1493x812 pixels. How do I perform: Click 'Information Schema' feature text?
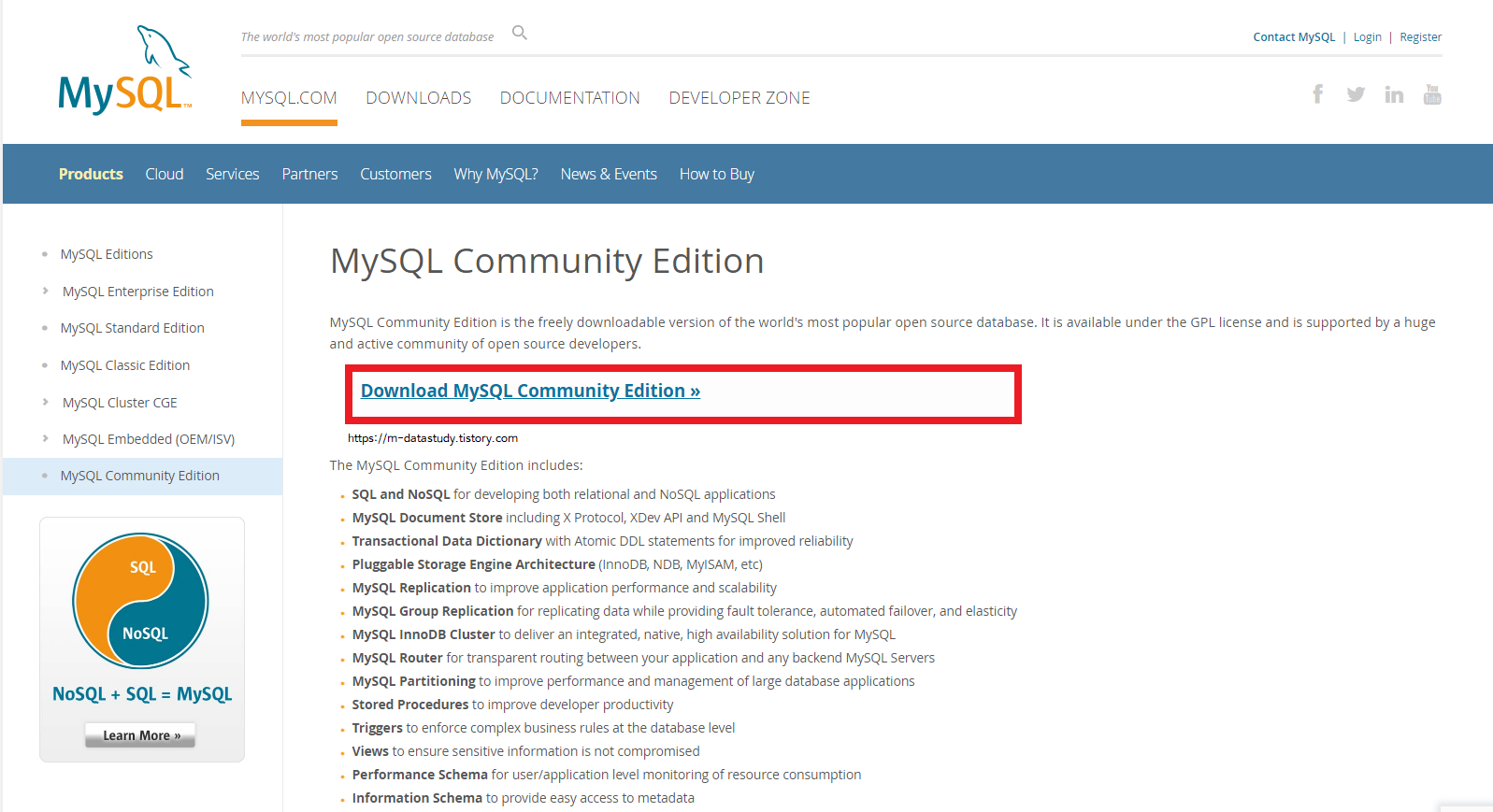click(x=417, y=798)
